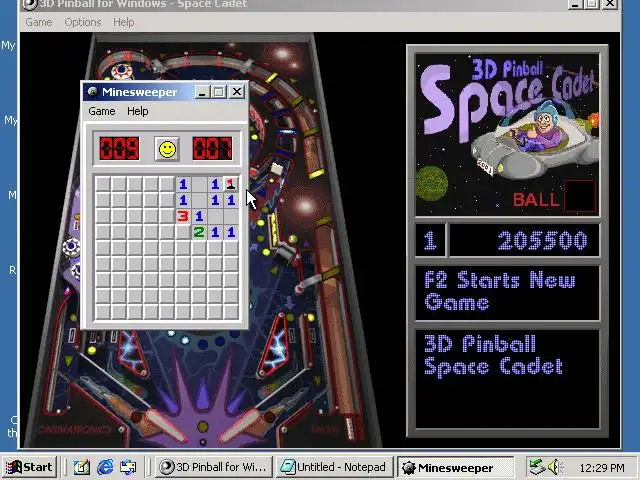This screenshot has height=480, width=640.
Task: Click the yellow smiley face to restart Minesweeper
Action: pos(167,149)
